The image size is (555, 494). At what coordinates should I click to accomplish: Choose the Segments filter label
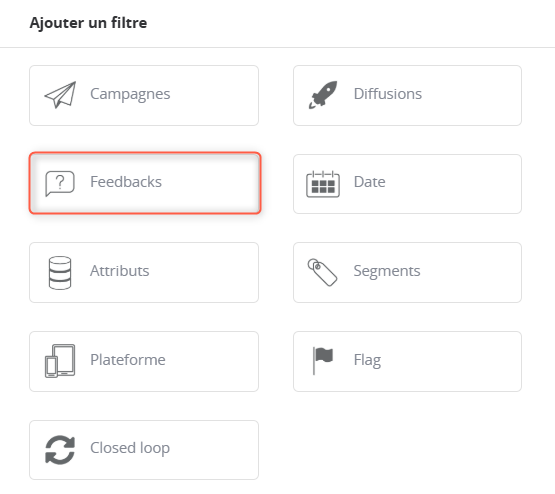[x=387, y=271]
